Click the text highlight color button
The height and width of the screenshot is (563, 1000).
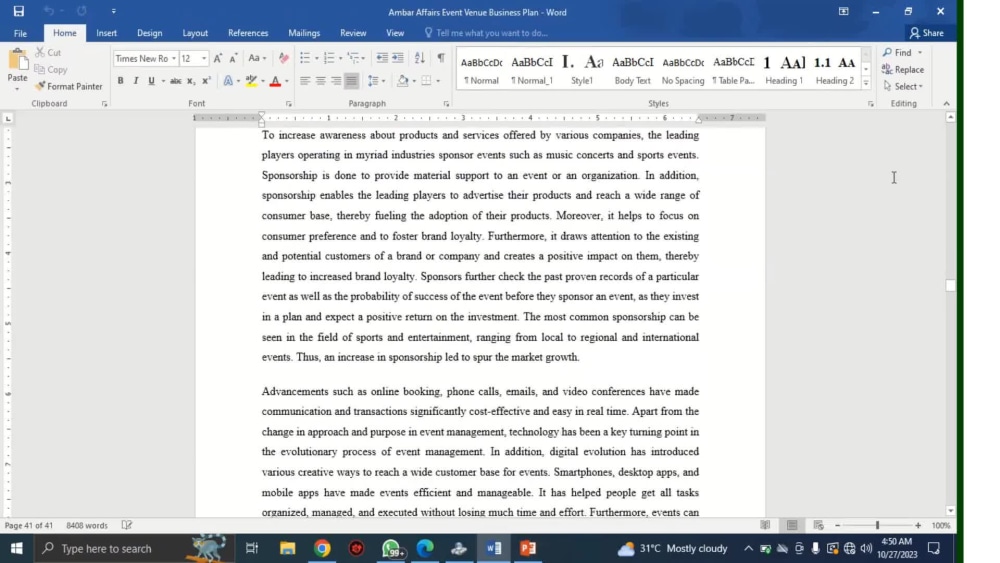pyautogui.click(x=251, y=81)
